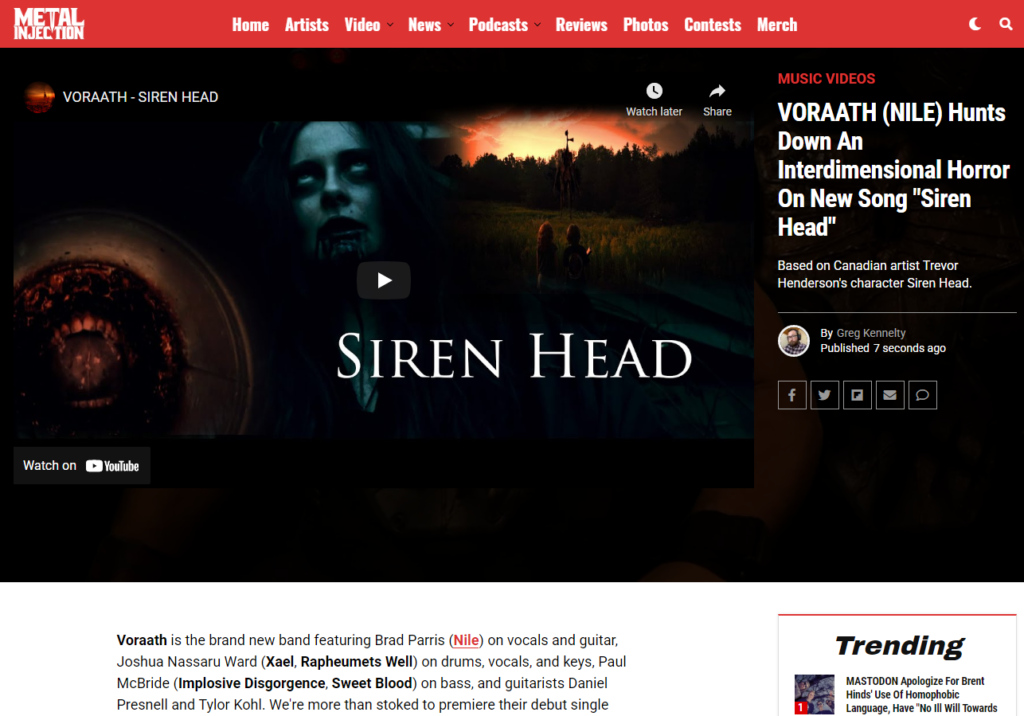Click the video Share arrow icon
The image size is (1024, 716).
click(717, 91)
